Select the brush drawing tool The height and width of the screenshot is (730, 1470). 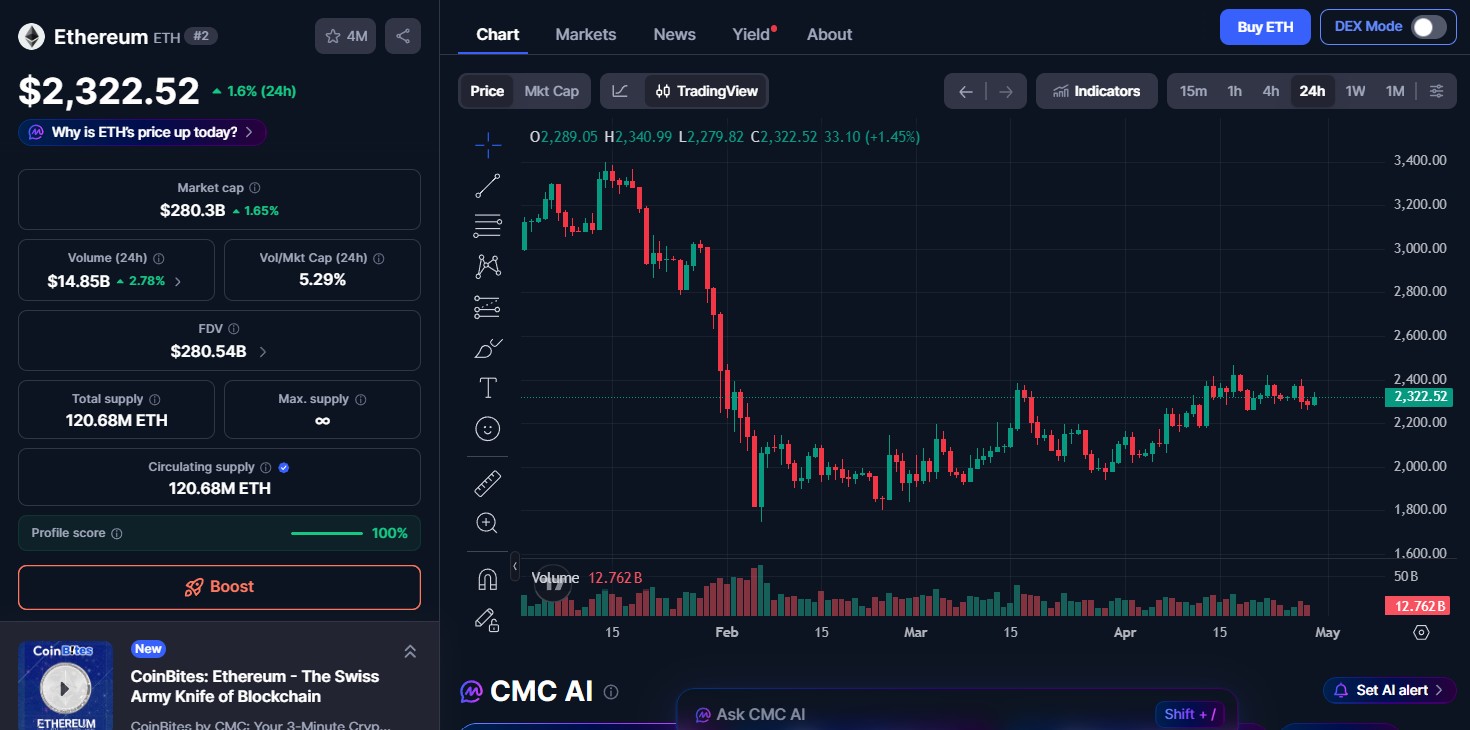pyautogui.click(x=487, y=348)
